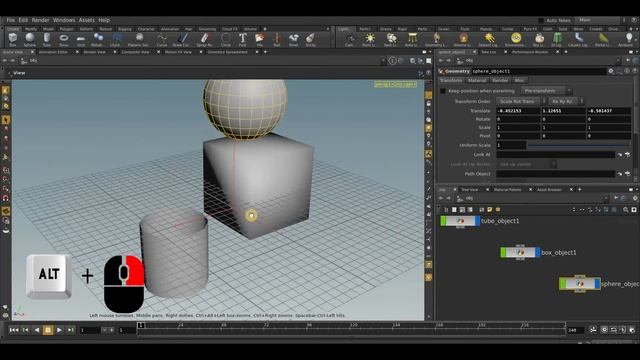Viewport: 640px width, 360px height.
Task: Create a Distant Light from the shelf
Action: pyautogui.click(x=489, y=40)
